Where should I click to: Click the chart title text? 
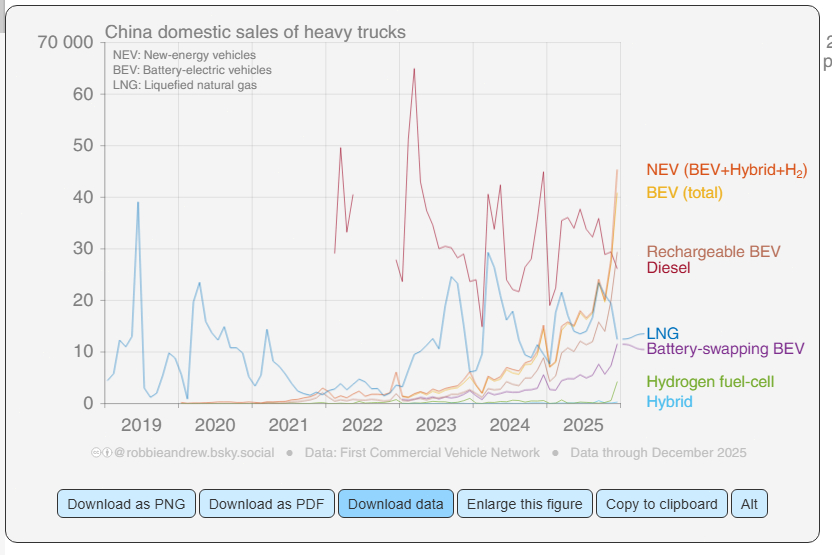255,32
